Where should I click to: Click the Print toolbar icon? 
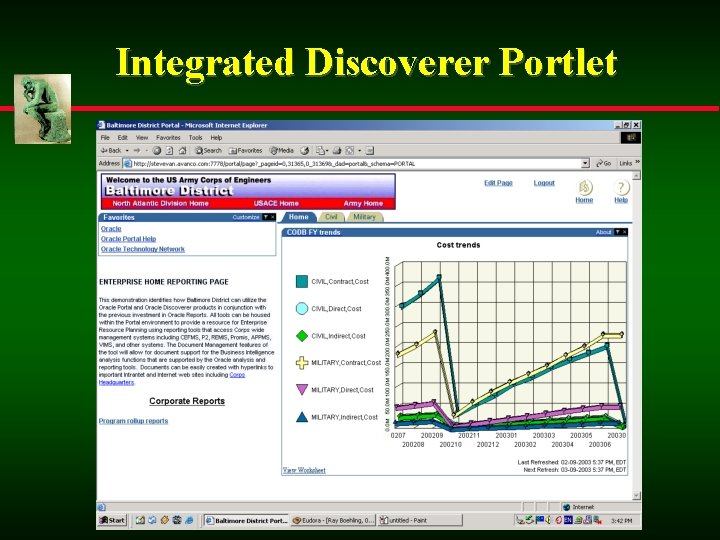click(x=337, y=151)
